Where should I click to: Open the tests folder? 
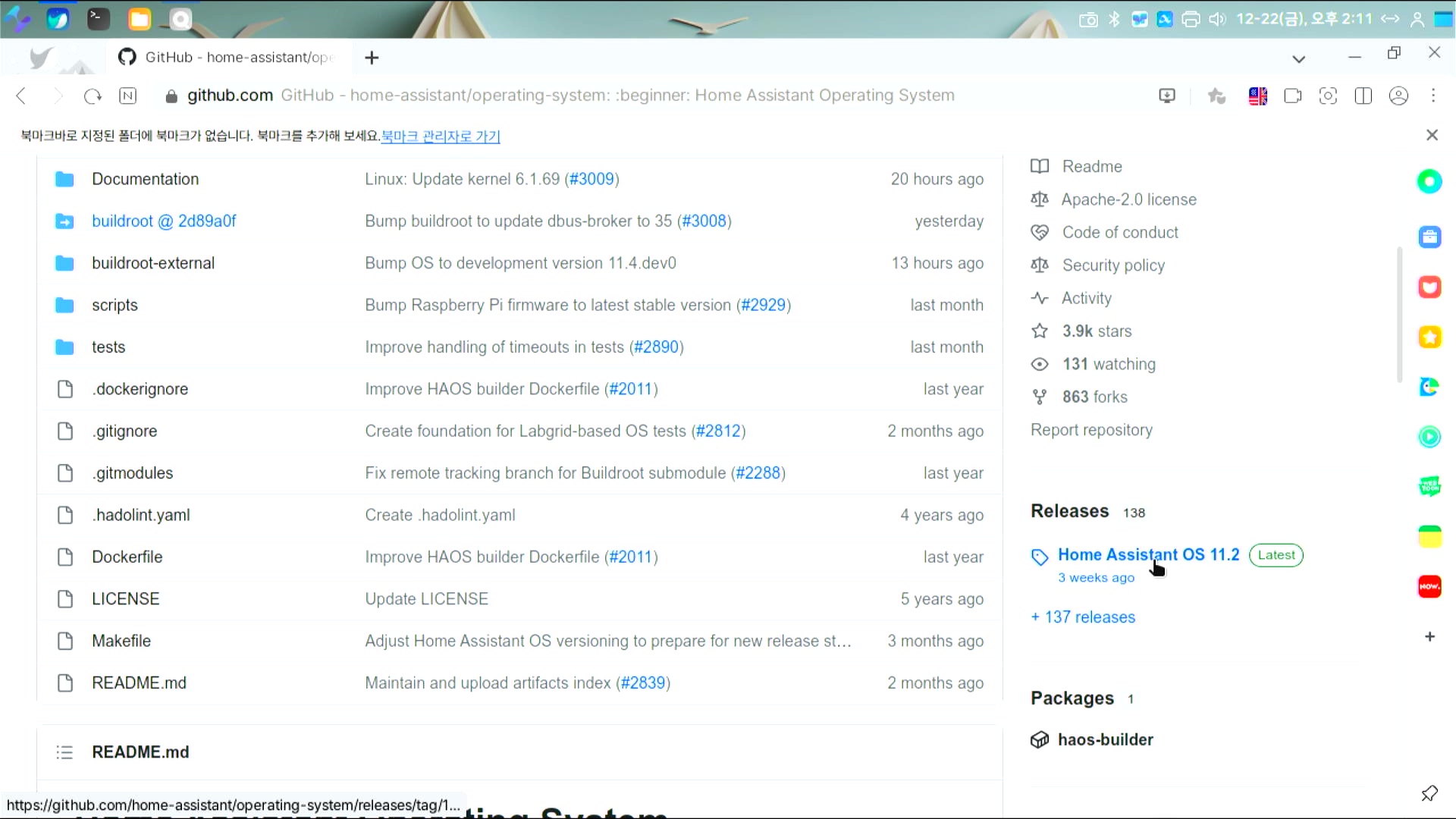tap(108, 347)
